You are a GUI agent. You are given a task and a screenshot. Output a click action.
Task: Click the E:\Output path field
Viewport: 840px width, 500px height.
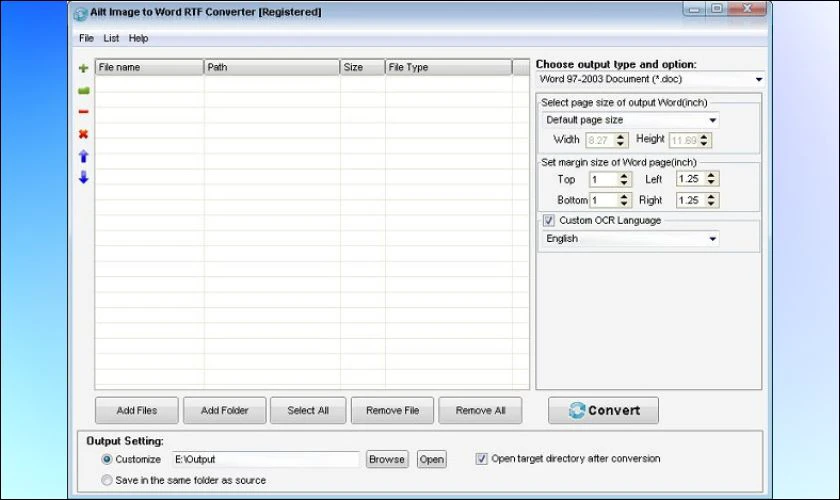pyautogui.click(x=266, y=459)
